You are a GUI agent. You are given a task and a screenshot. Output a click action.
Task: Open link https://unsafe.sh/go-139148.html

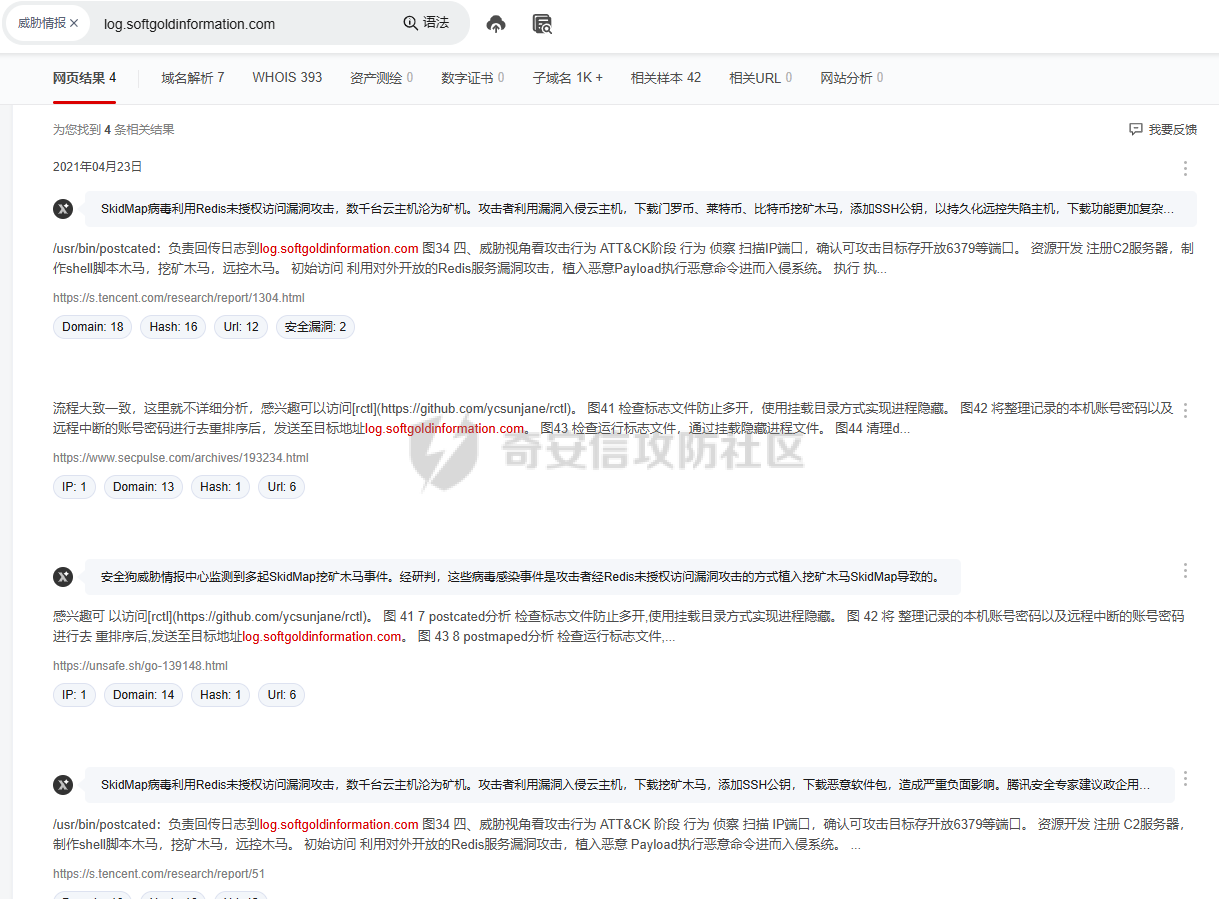click(x=140, y=666)
